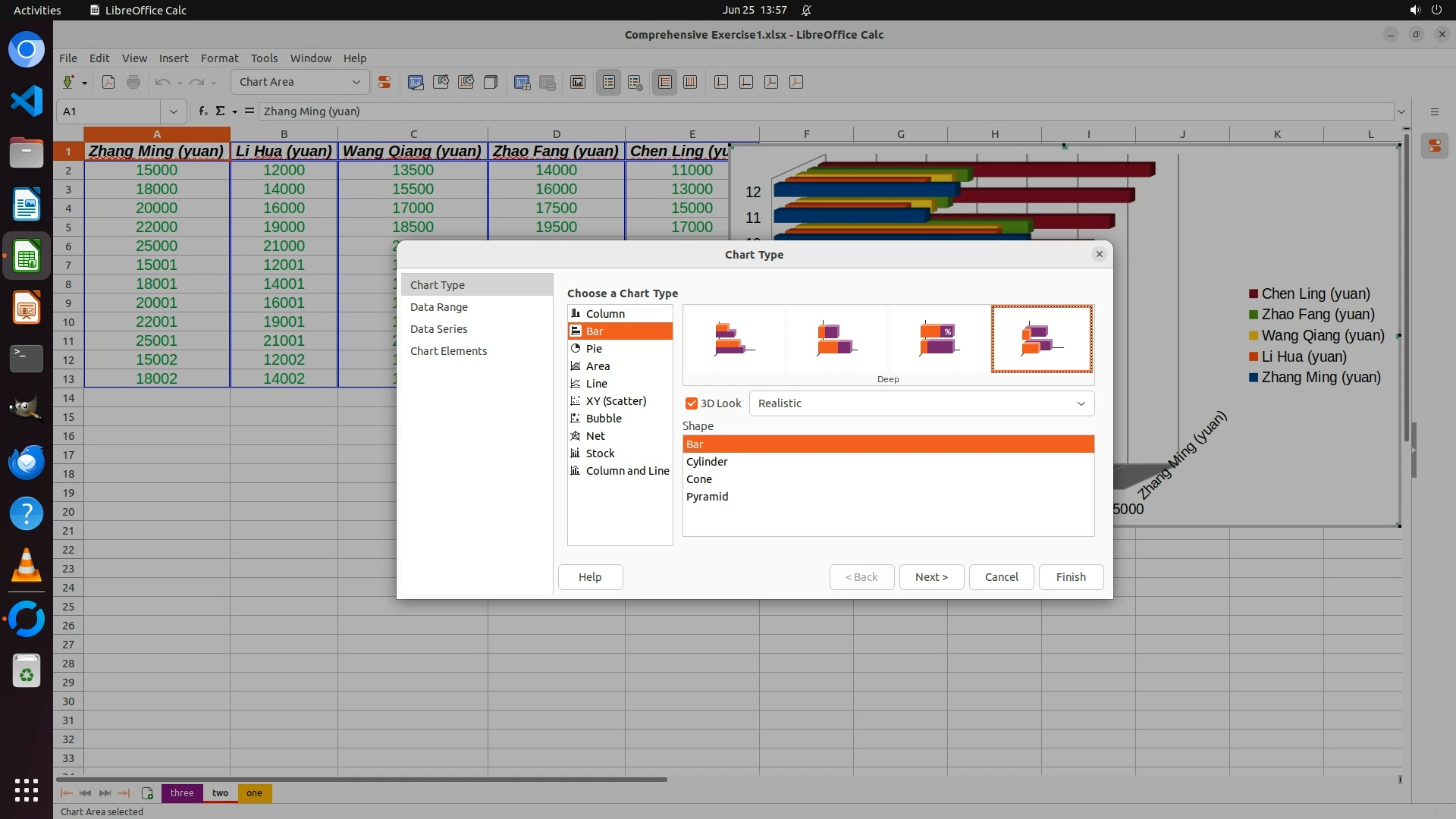Open the Name Box dropdown arrow

pyautogui.click(x=173, y=111)
